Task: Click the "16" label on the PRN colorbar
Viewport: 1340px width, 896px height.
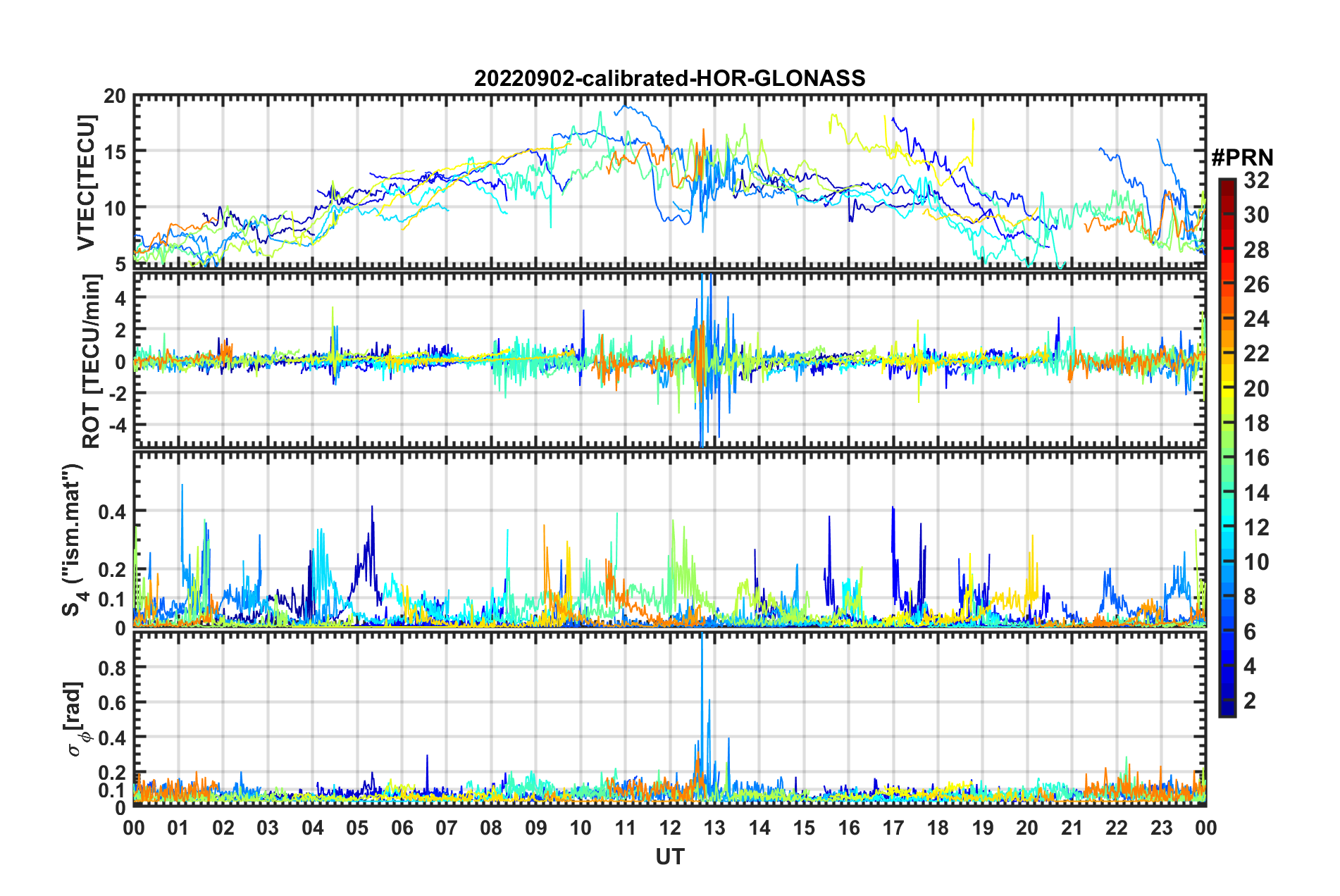Action: [1257, 458]
